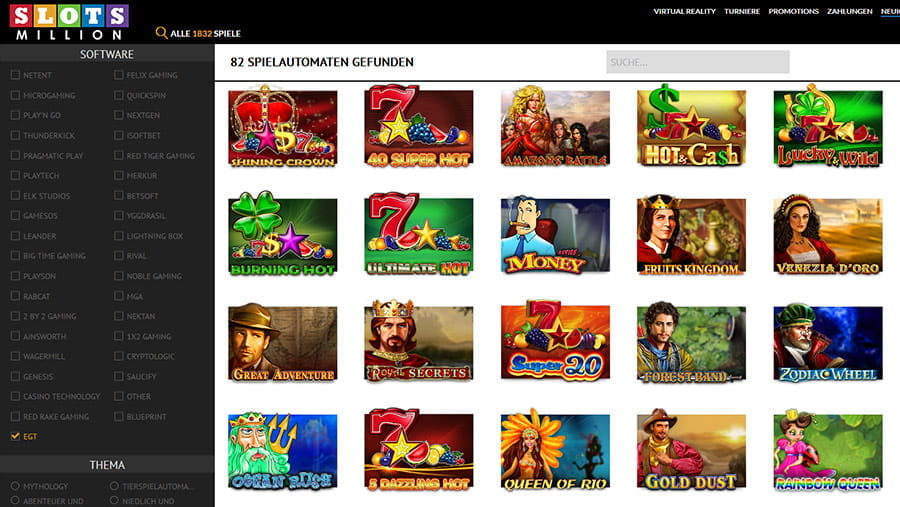Check the Yggdrasil software filter
Image resolution: width=900 pixels, height=507 pixels.
[x=119, y=215]
